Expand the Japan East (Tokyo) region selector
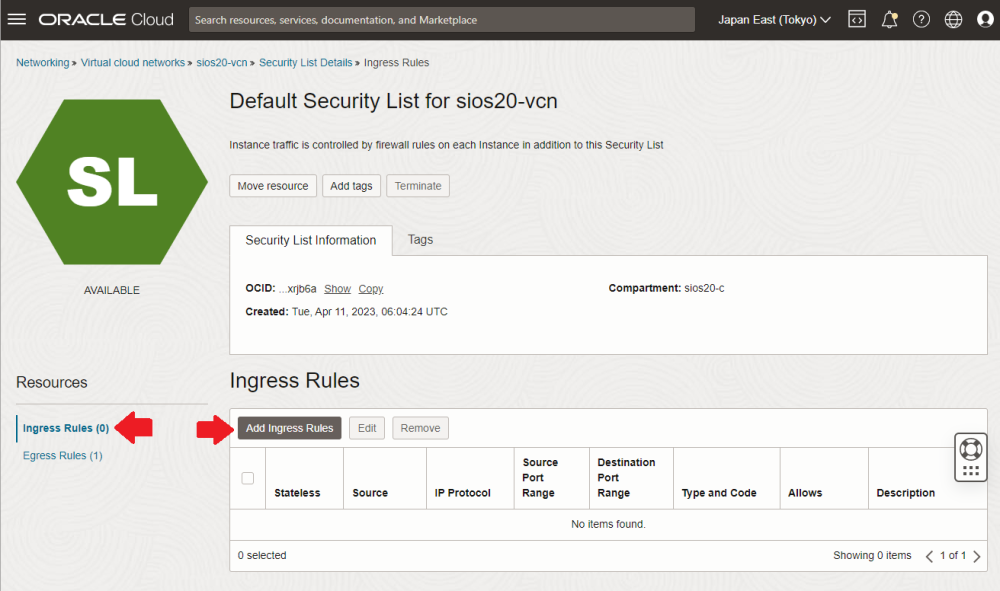 (774, 20)
